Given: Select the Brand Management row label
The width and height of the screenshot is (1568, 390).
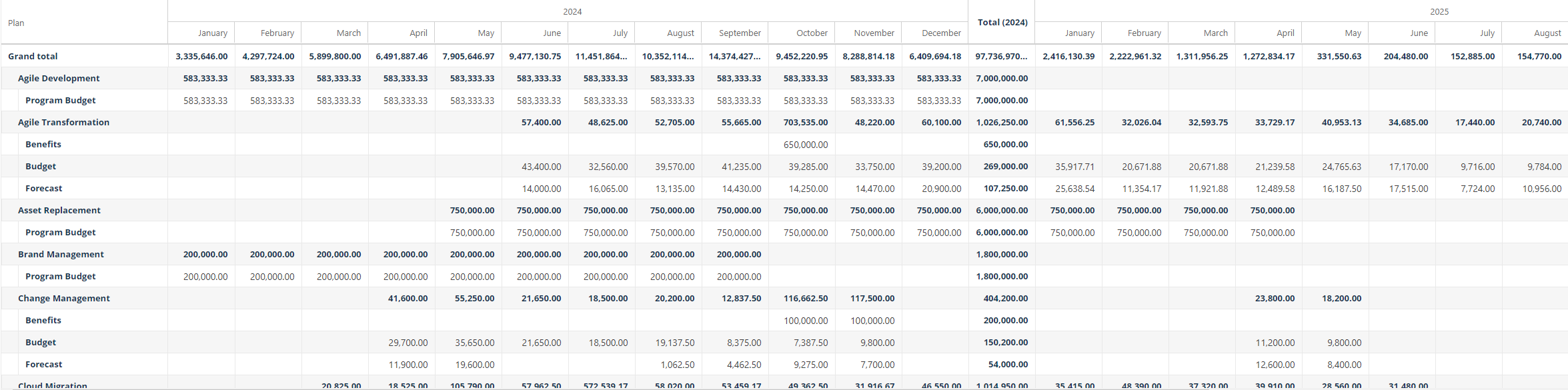Looking at the screenshot, I should point(61,254).
